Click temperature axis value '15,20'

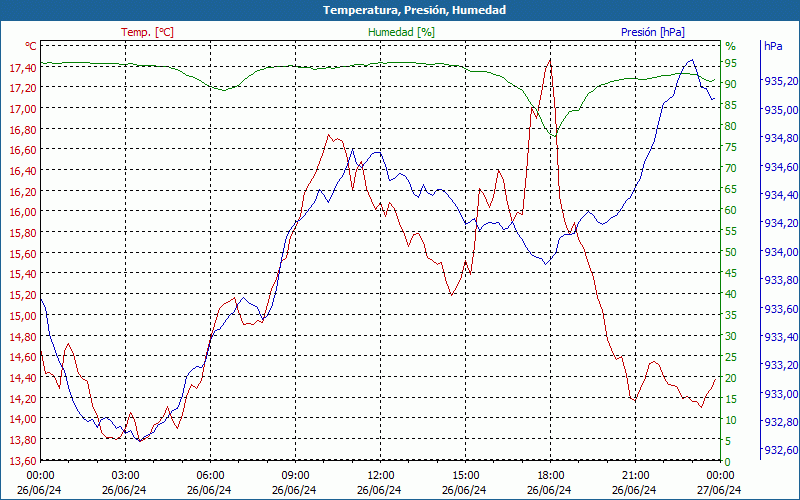23,295
